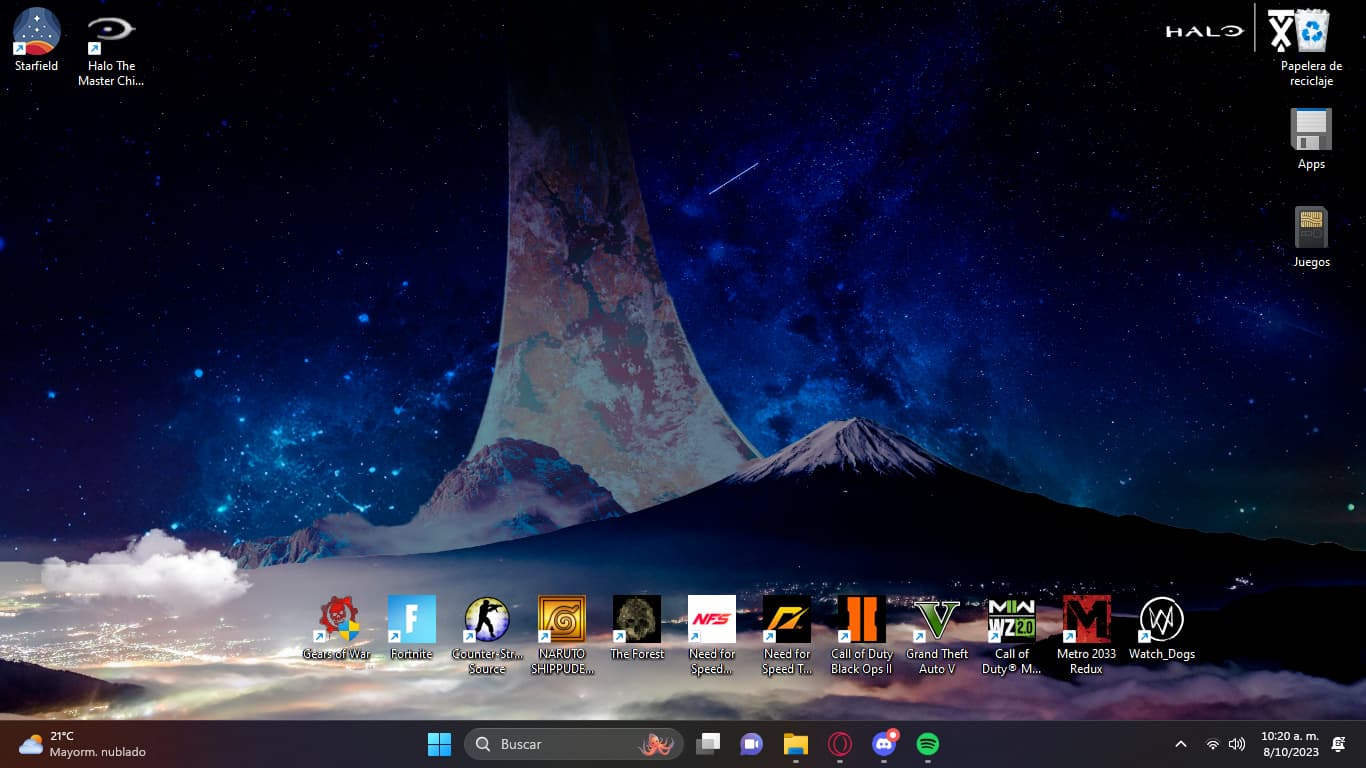1366x768 pixels.
Task: Open the weather widget showing 21°C
Action: click(82, 744)
